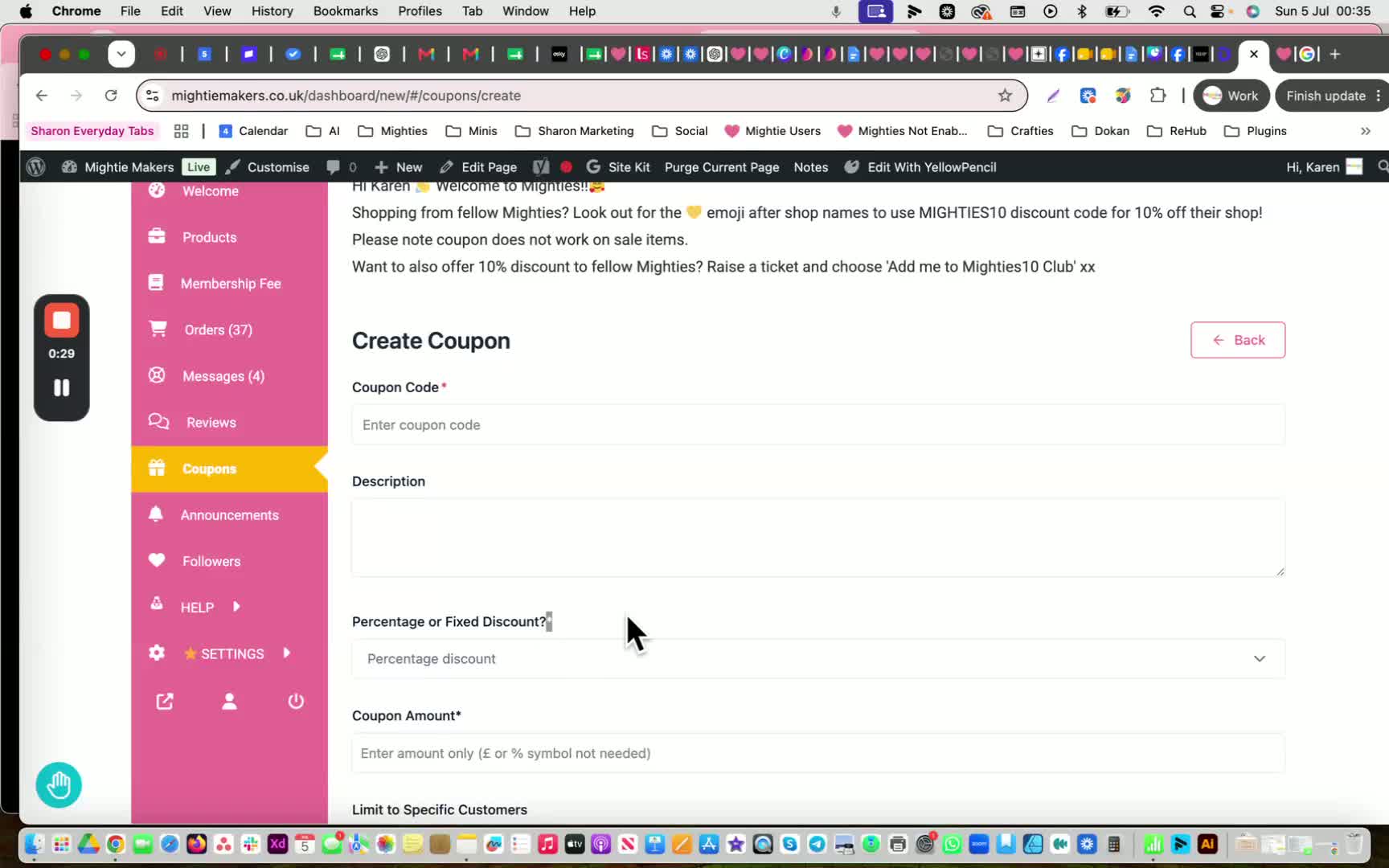
Task: Click the Wi-Fi status icon
Action: click(1157, 11)
